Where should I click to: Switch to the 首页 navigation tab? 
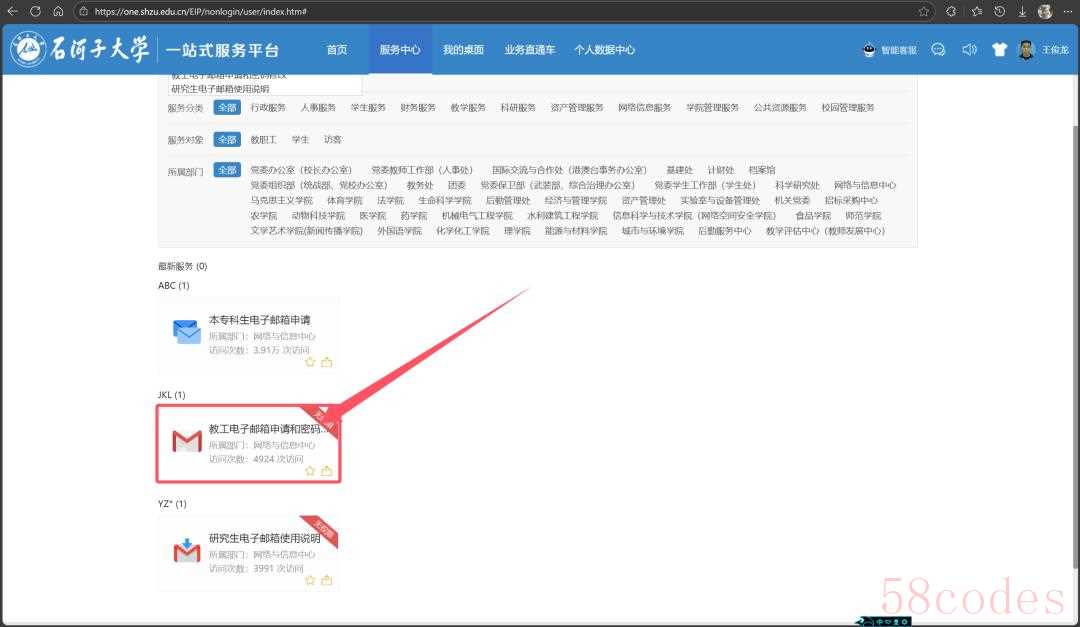[337, 50]
